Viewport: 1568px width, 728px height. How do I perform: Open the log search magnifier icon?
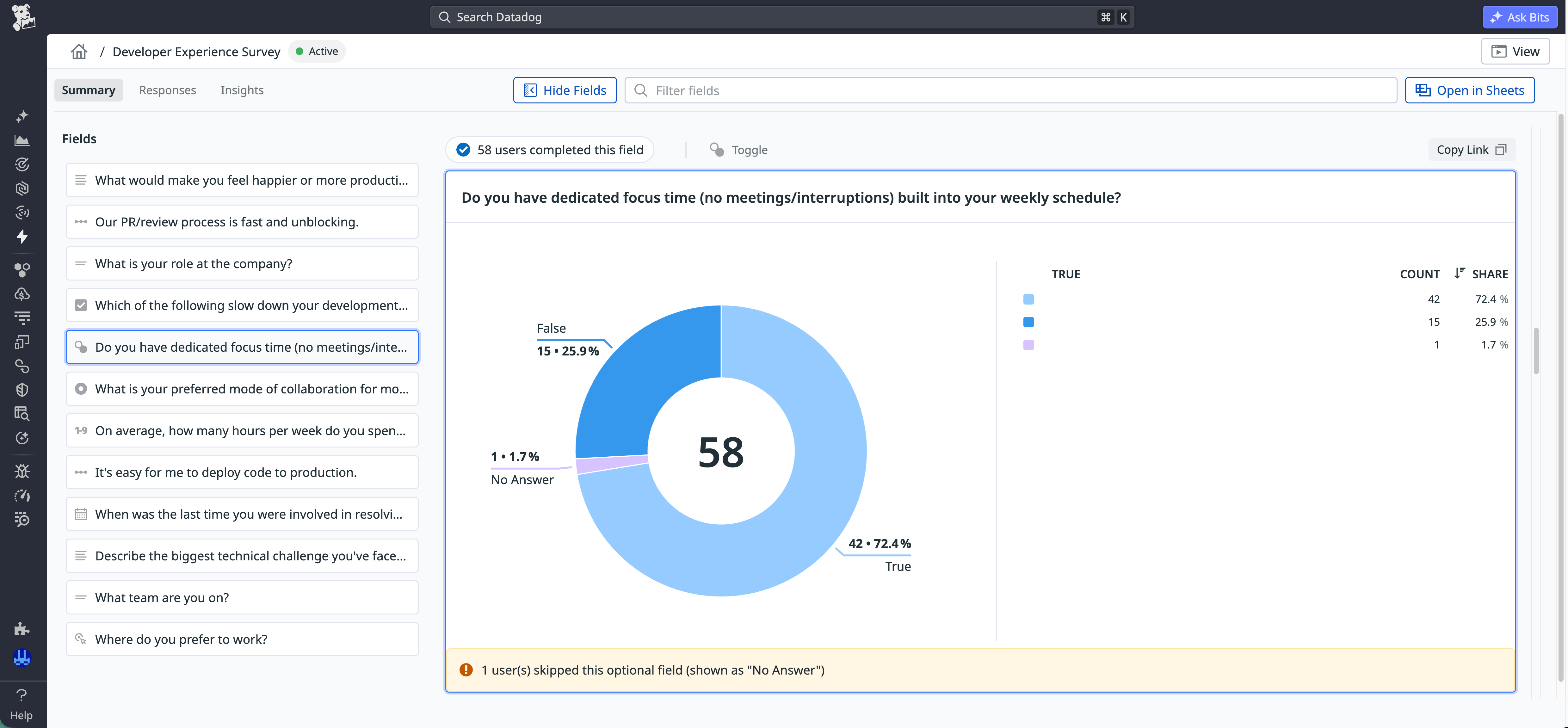point(22,414)
